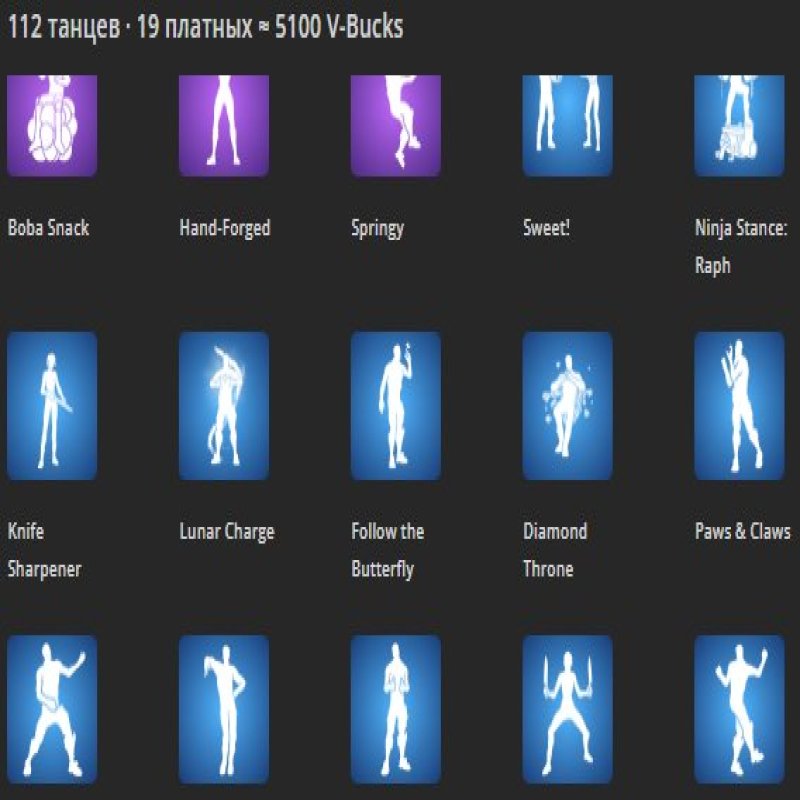
Task: Click the "Lunar Charge" name text
Action: pyautogui.click(x=226, y=532)
